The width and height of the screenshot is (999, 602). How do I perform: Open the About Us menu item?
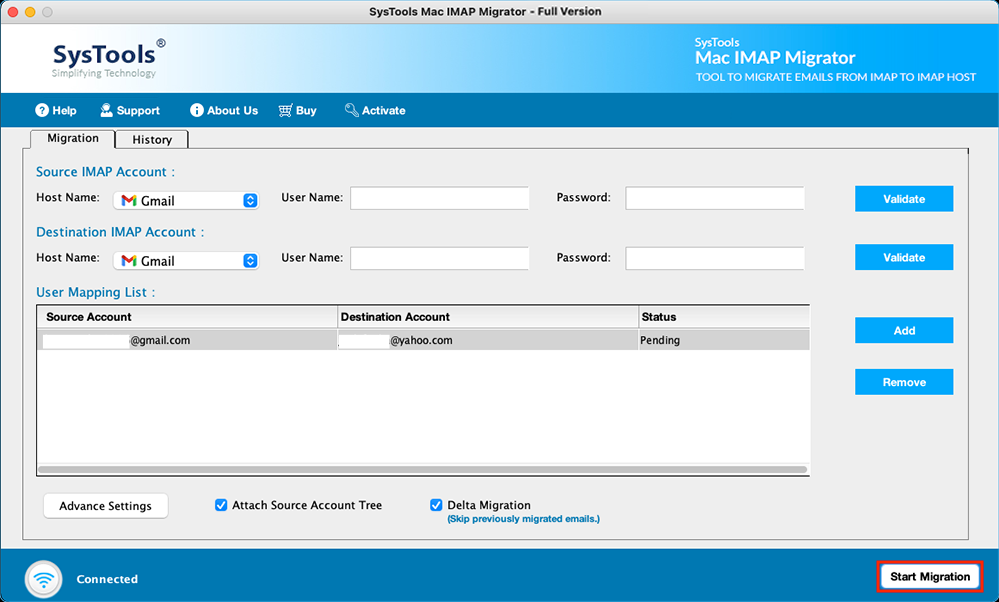[224, 110]
